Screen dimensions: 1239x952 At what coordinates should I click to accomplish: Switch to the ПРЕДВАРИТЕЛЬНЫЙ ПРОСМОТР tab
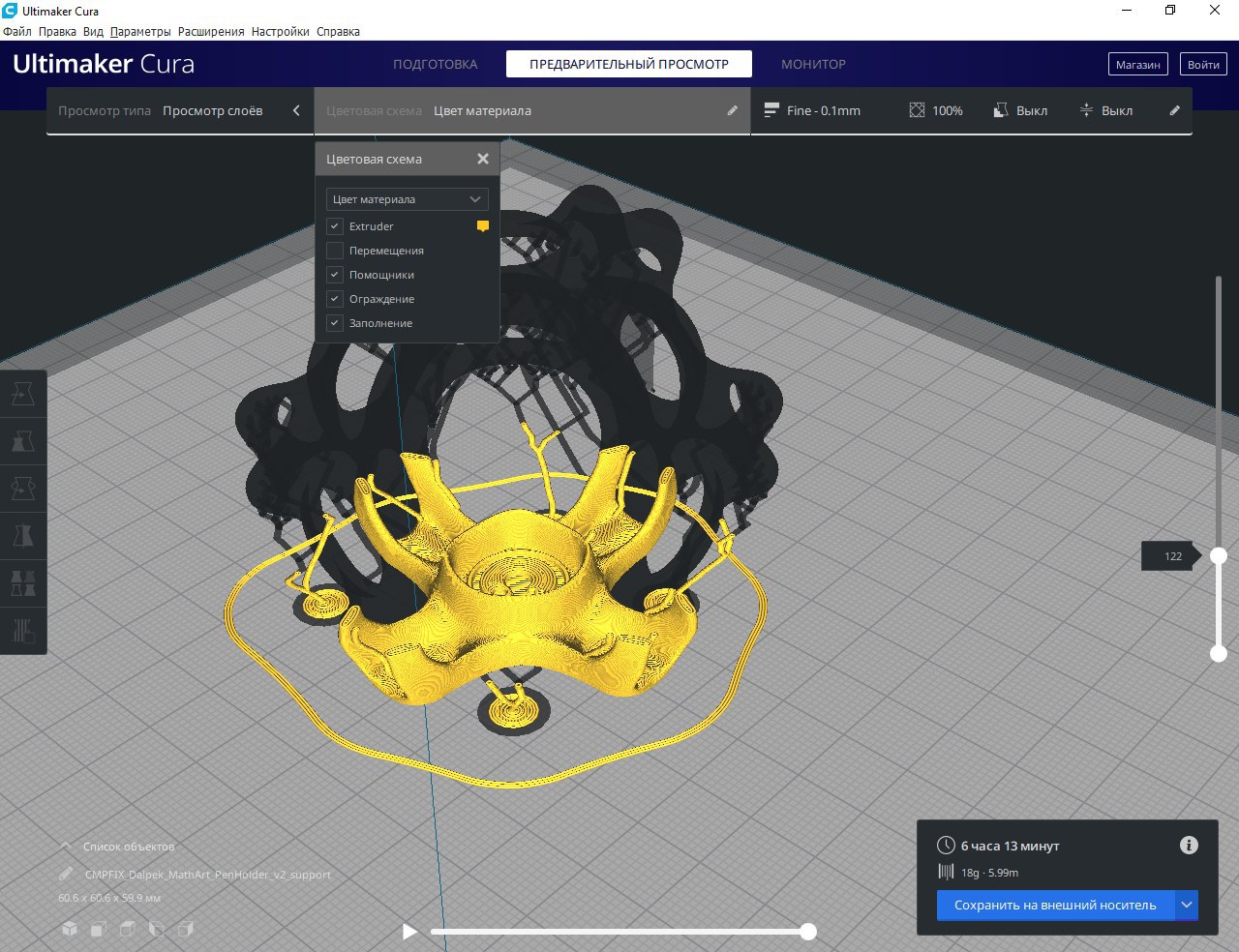point(628,64)
